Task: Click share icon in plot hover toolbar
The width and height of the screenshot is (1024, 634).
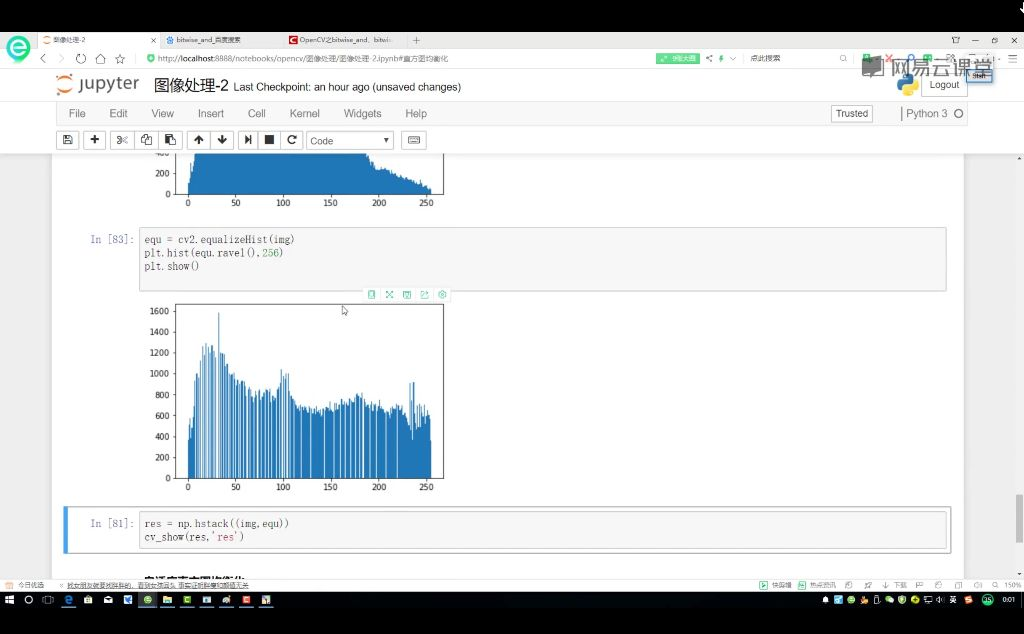Action: 424,294
